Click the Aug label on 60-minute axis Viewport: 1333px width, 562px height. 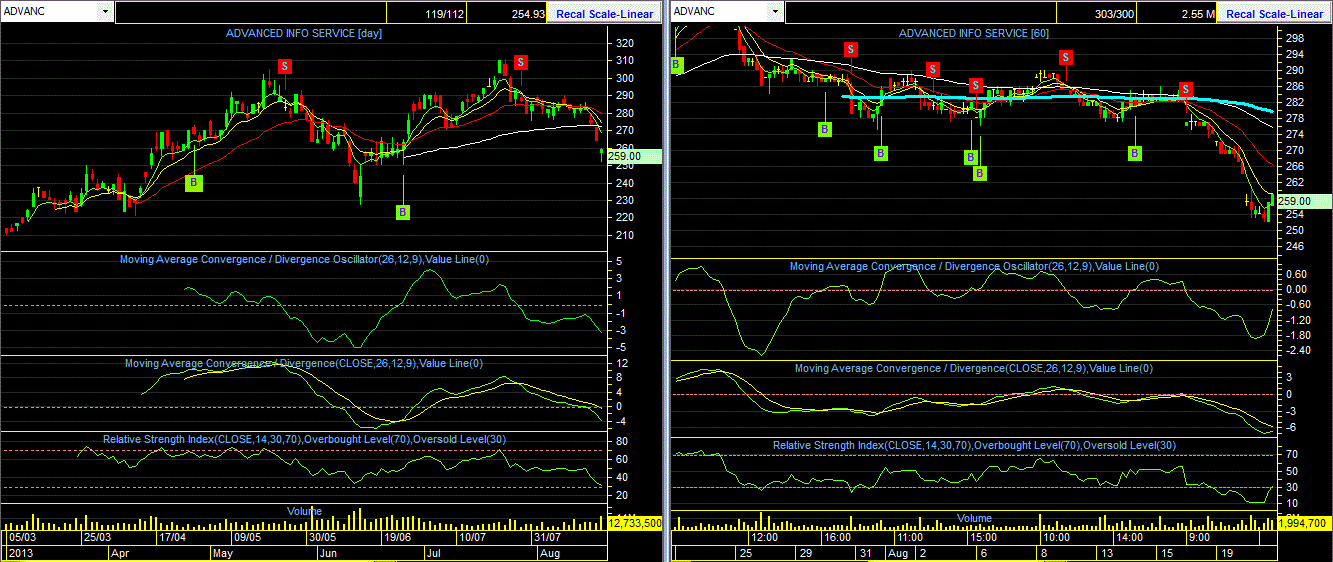897,552
